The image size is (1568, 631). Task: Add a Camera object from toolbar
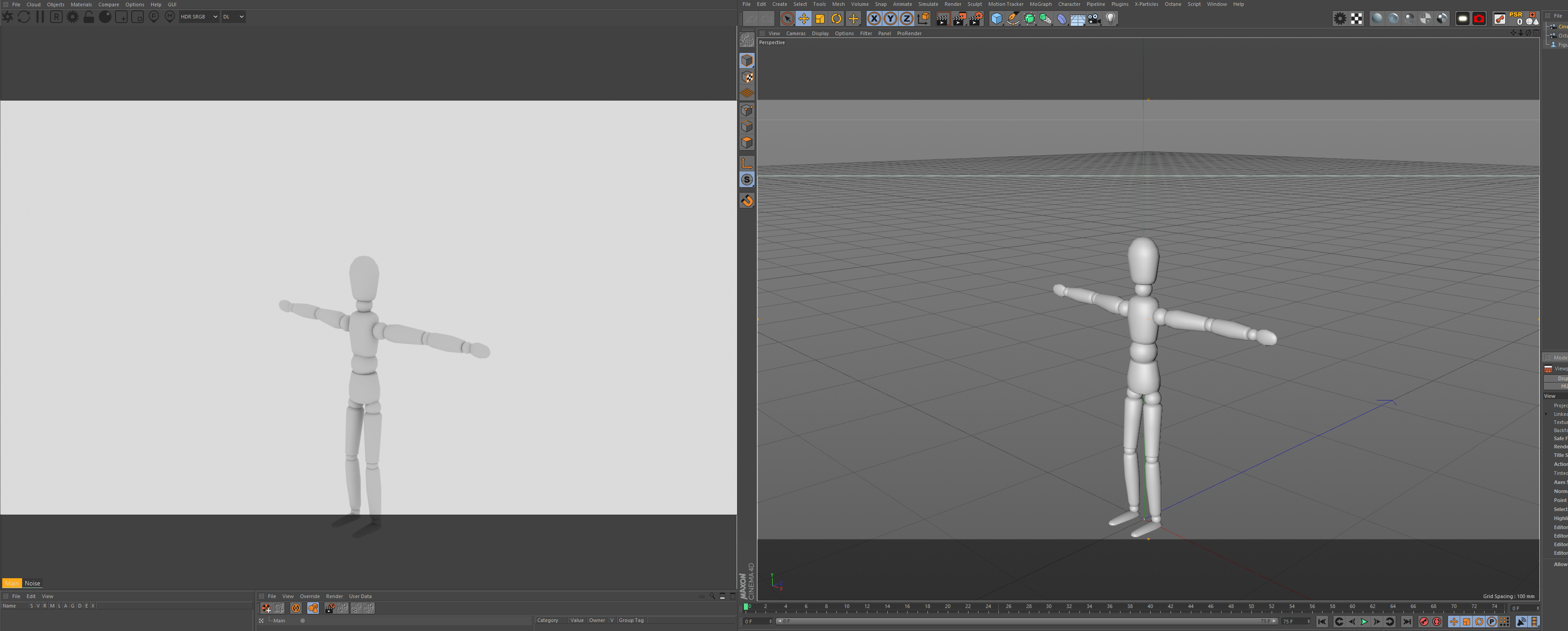[1094, 19]
